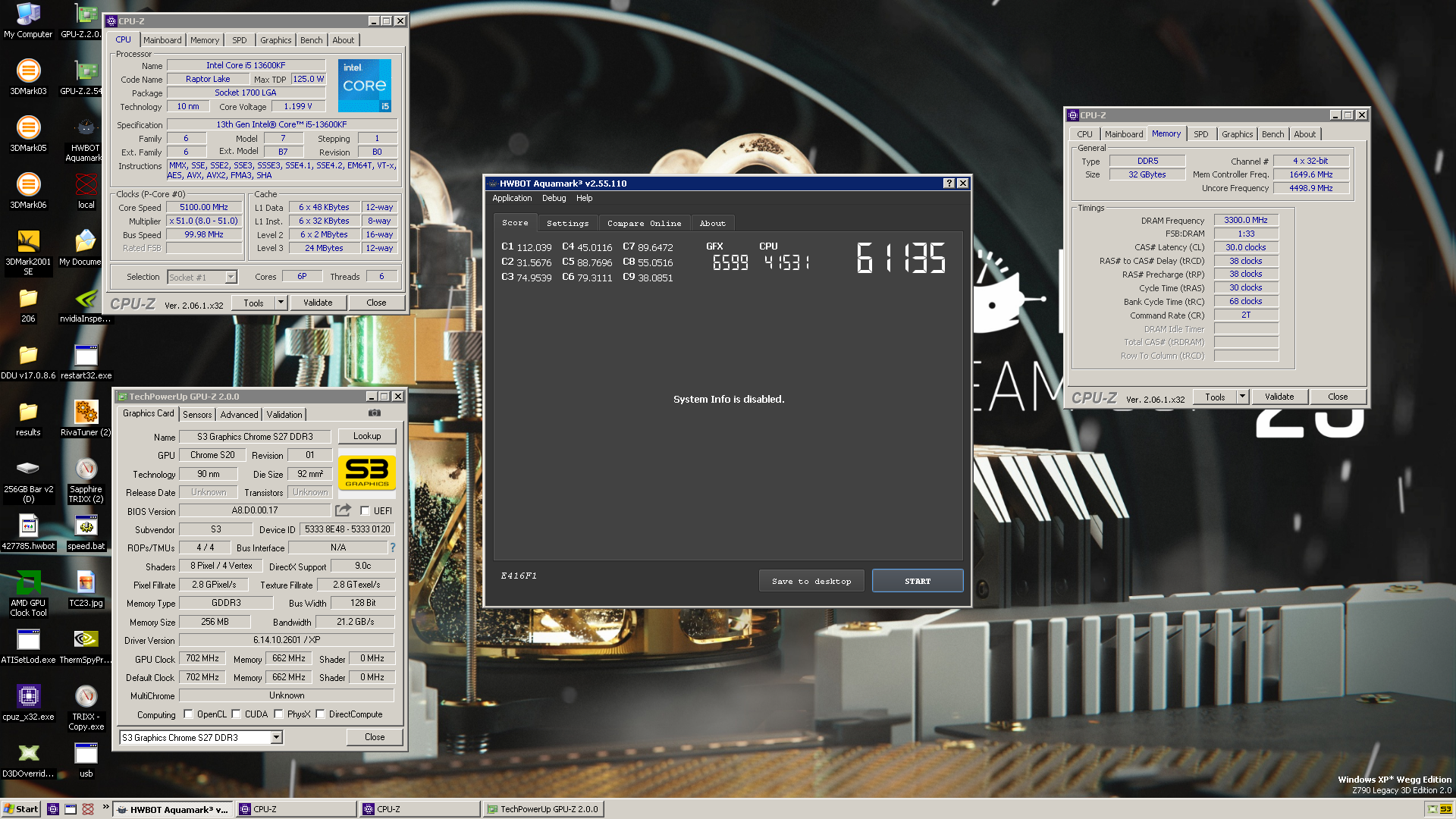
Task: Click Validate in right CPU-Z Memory window
Action: 1279,397
